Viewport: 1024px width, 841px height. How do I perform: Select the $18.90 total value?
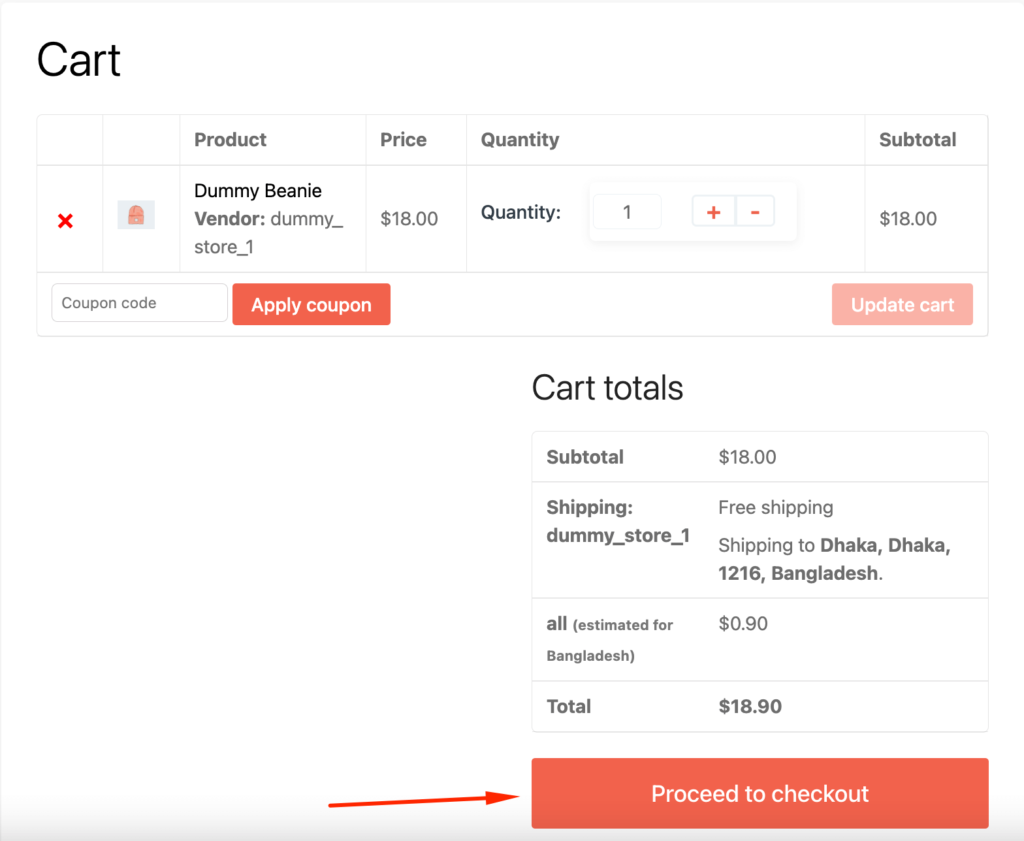point(750,706)
